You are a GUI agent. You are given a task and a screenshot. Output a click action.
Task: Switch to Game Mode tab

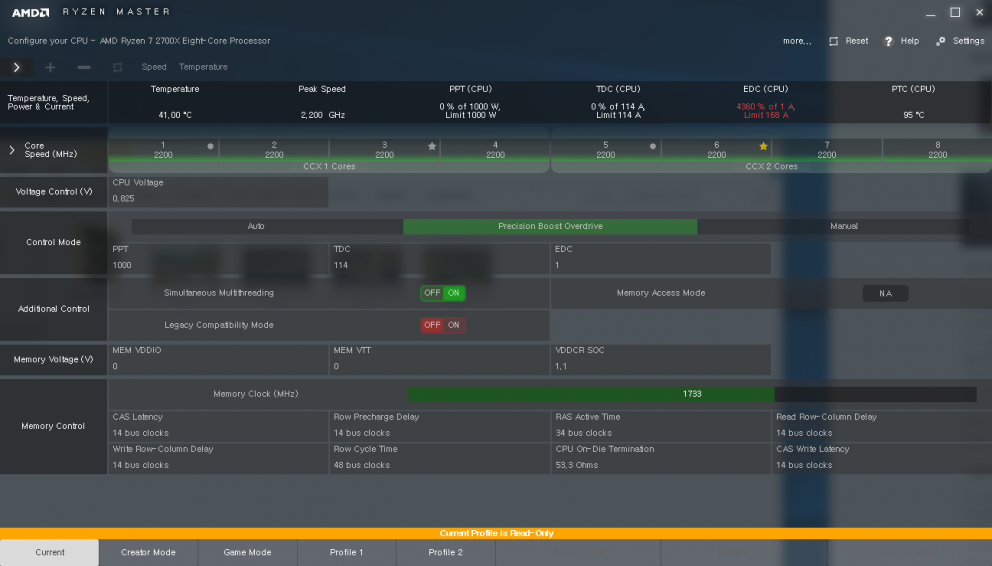click(247, 552)
